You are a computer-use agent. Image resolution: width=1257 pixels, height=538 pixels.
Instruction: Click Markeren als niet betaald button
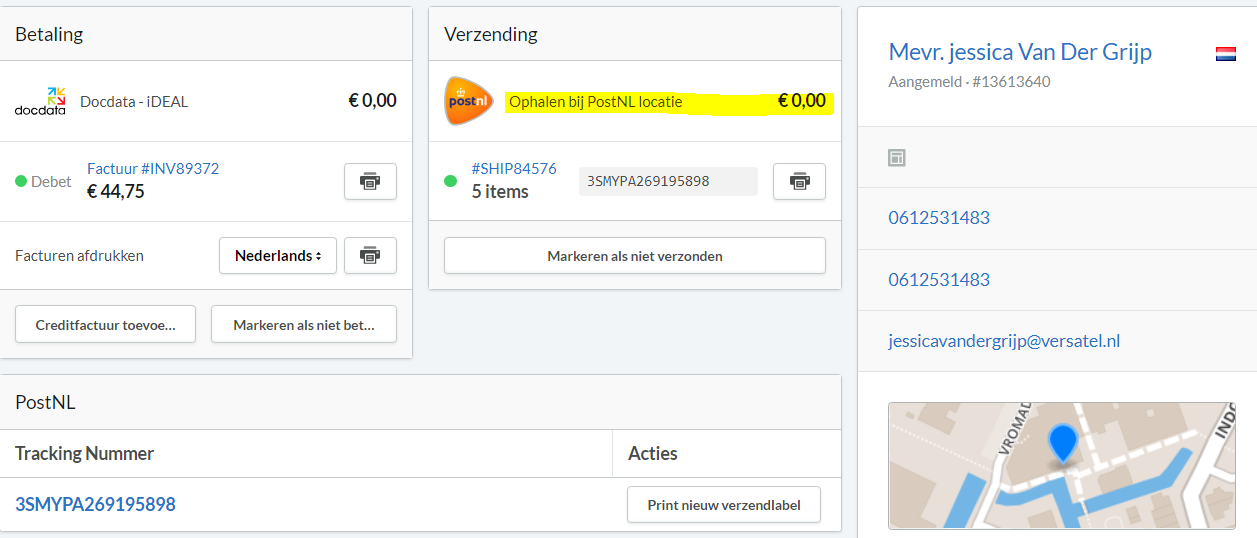click(303, 324)
